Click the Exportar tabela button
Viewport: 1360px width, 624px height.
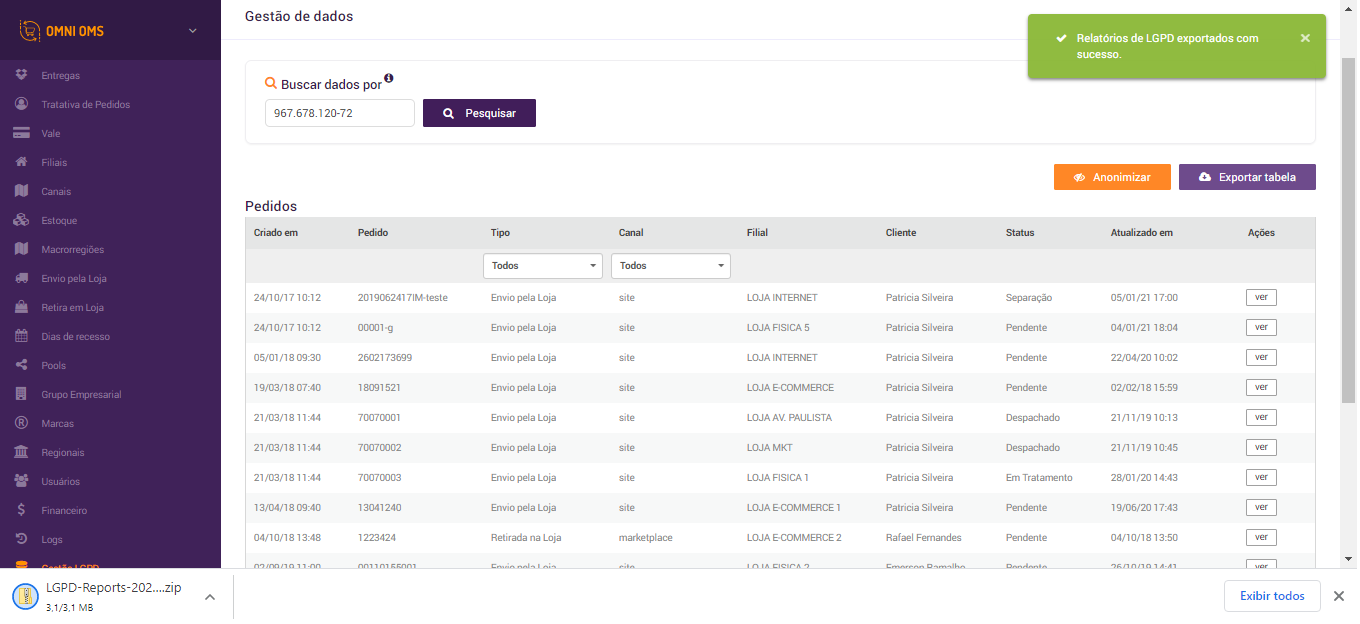tap(1247, 177)
